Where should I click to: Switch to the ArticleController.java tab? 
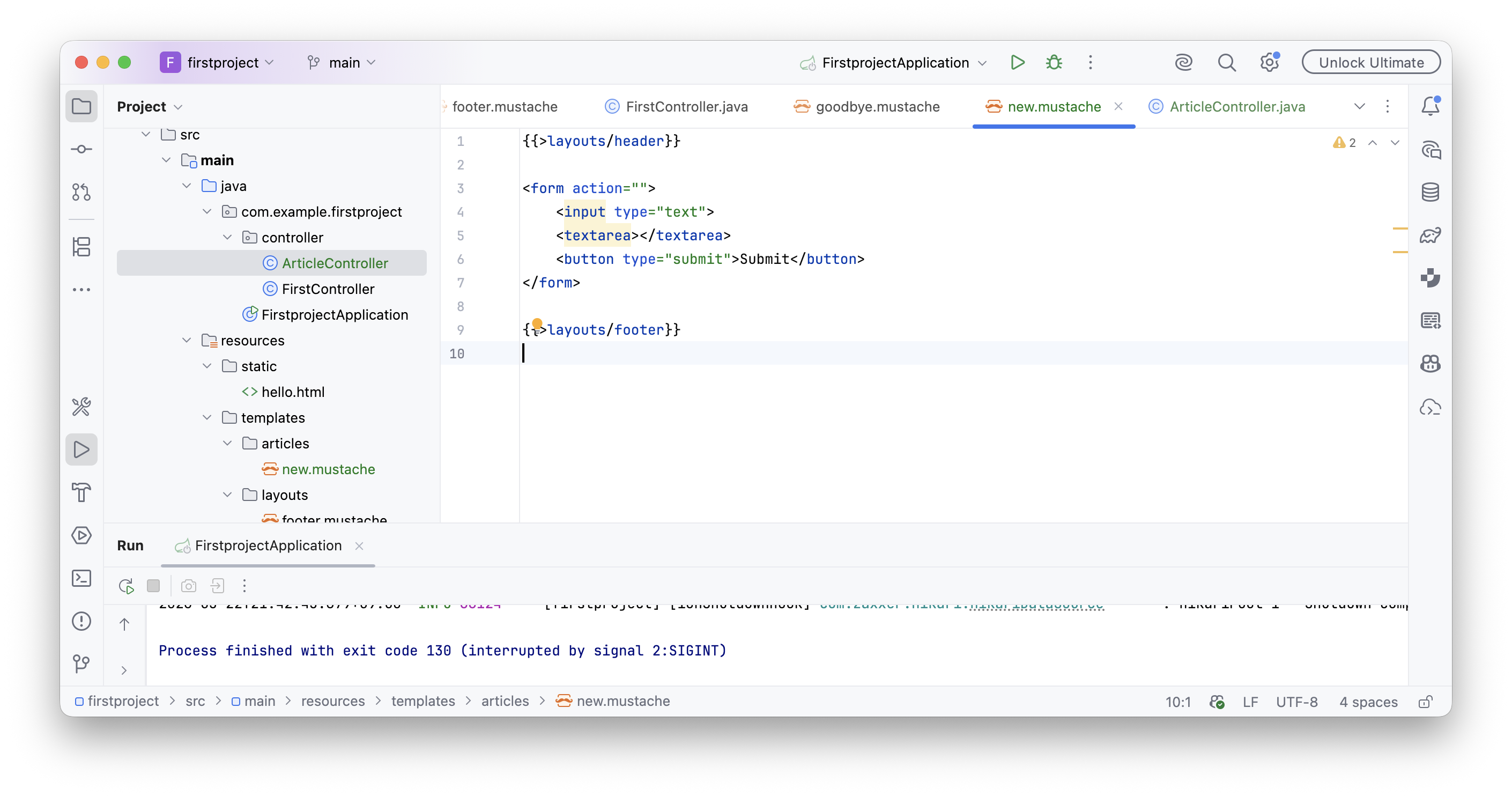(1227, 106)
